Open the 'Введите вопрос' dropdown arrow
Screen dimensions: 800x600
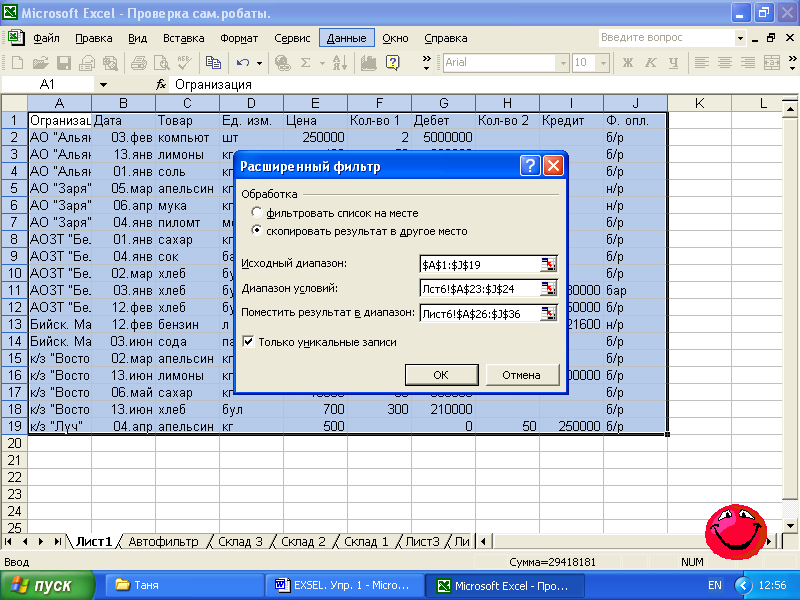pyautogui.click(x=740, y=38)
